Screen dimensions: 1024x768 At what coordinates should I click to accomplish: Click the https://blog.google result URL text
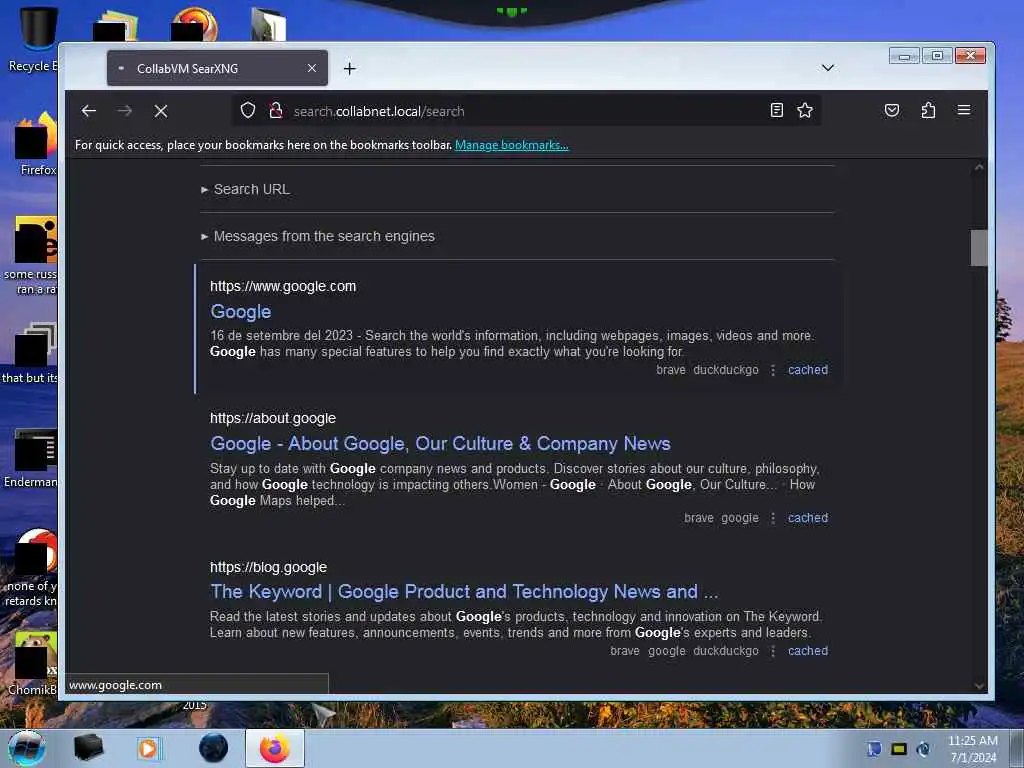tap(268, 568)
